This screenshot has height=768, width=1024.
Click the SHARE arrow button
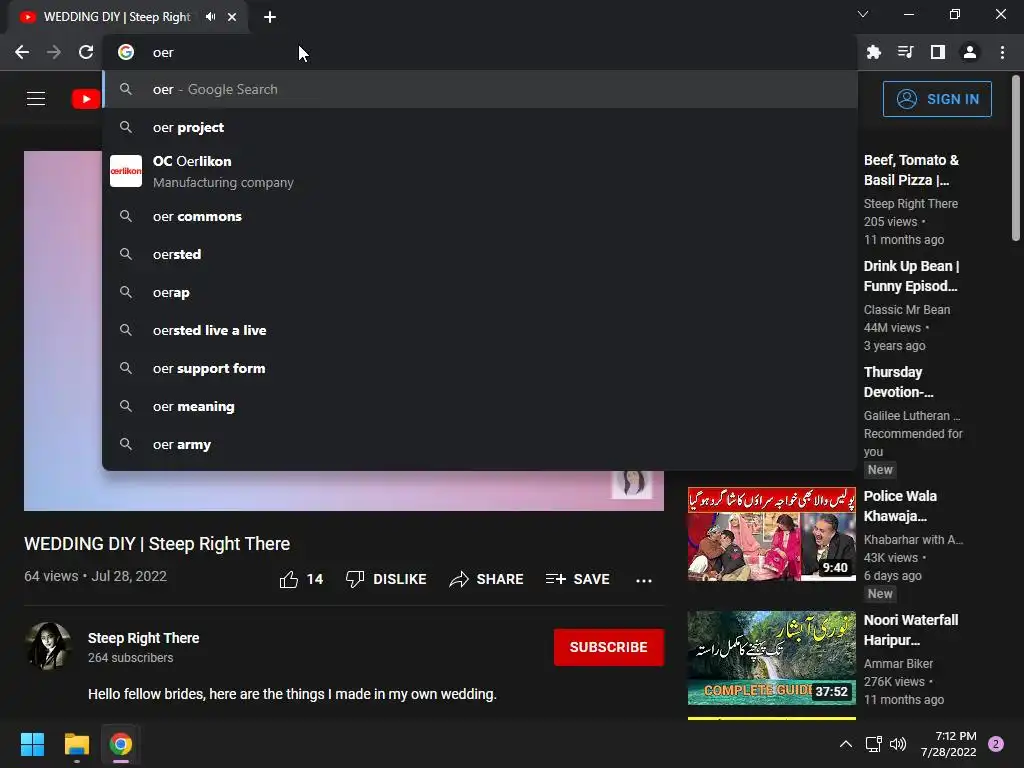(487, 579)
